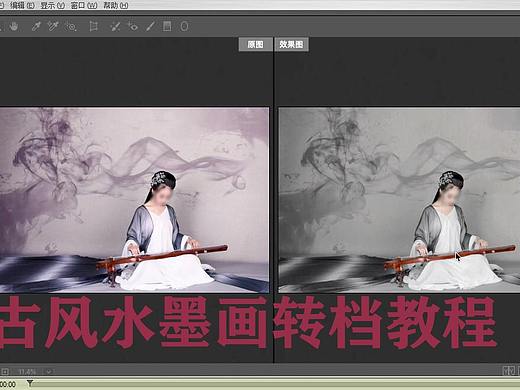Screen dimensions: 520x390
Task: Select the Red Eye Removal tool
Action: pyautogui.click(x=133, y=26)
